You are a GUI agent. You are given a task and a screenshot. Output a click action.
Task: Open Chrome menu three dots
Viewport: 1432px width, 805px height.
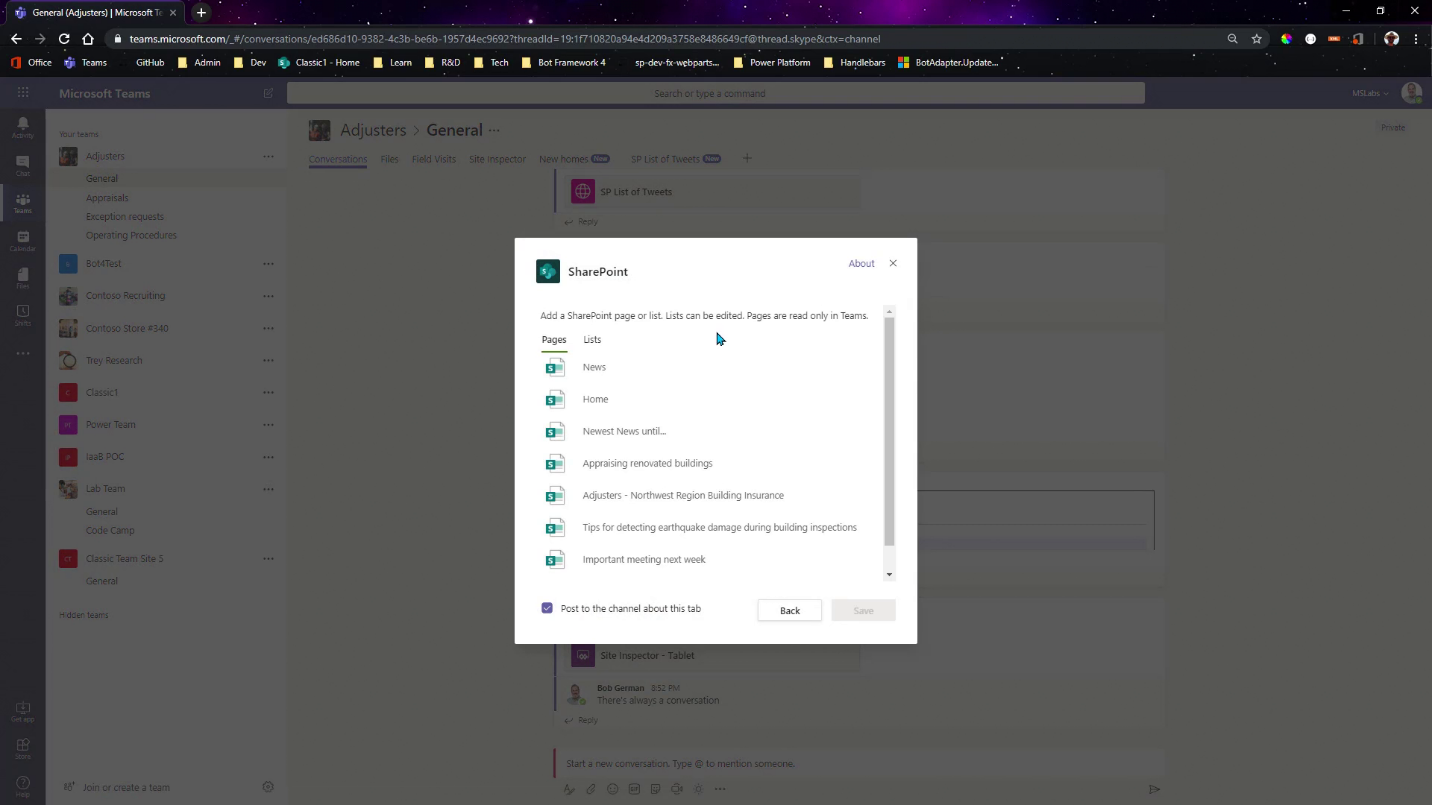click(x=1416, y=39)
